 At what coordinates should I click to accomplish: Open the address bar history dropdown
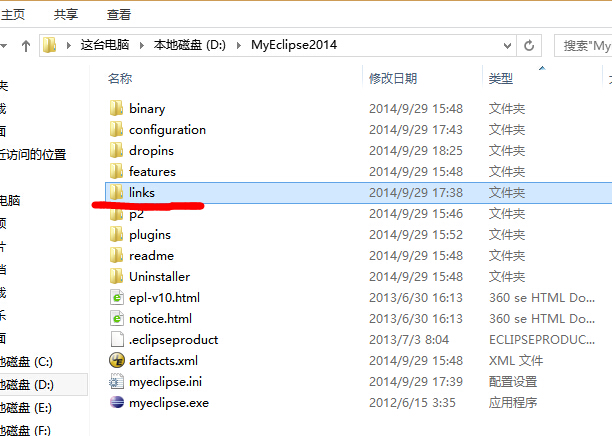click(507, 46)
